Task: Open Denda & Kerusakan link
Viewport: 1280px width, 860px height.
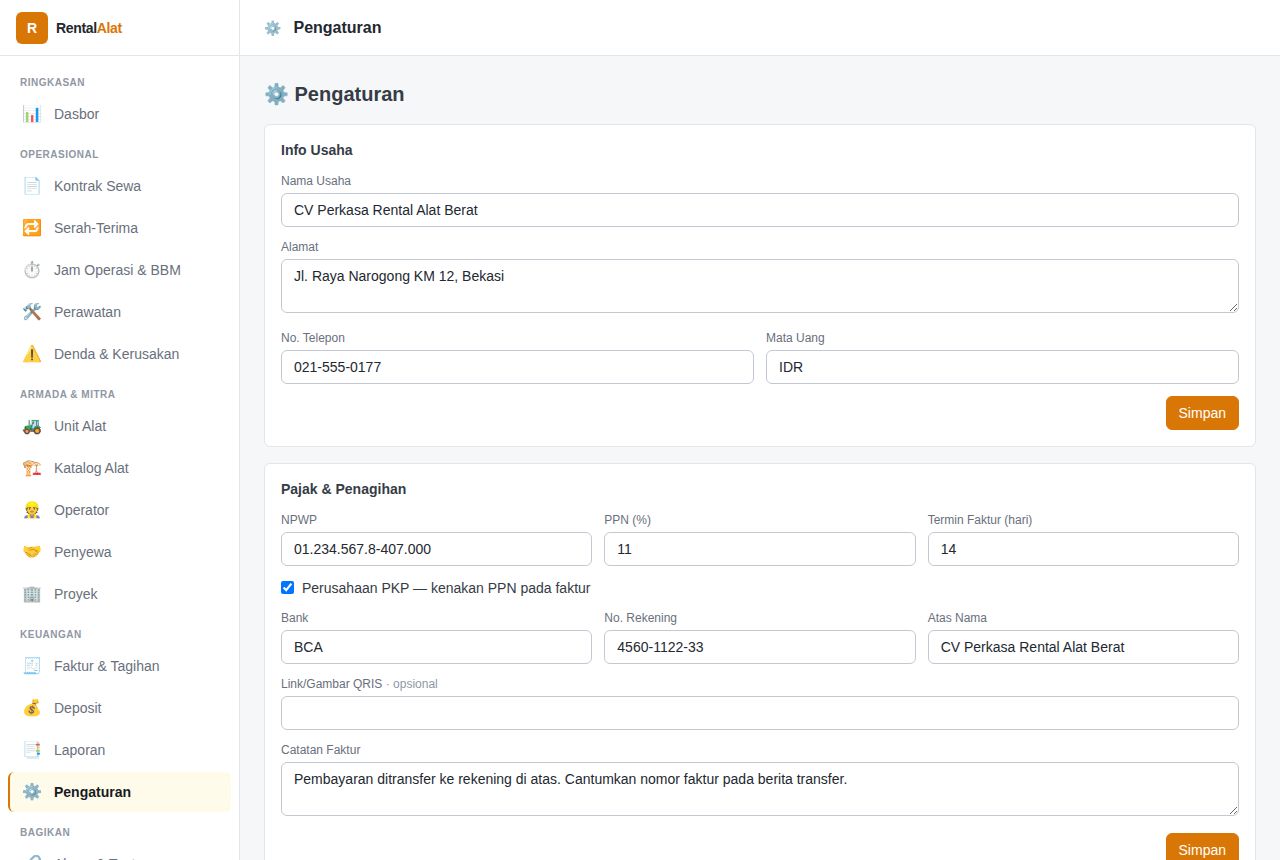Action: (119, 354)
